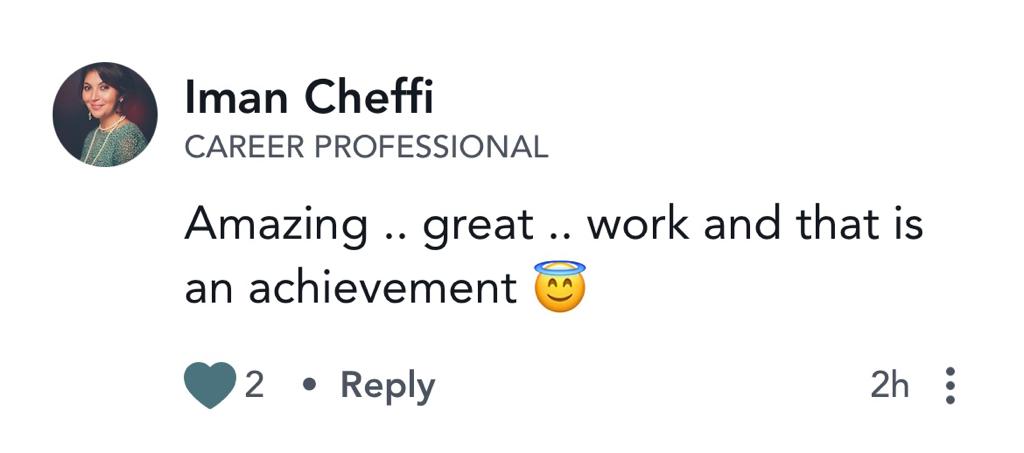1024x453 pixels.
Task: Open the three-dot more options menu
Action: pyautogui.click(x=949, y=386)
